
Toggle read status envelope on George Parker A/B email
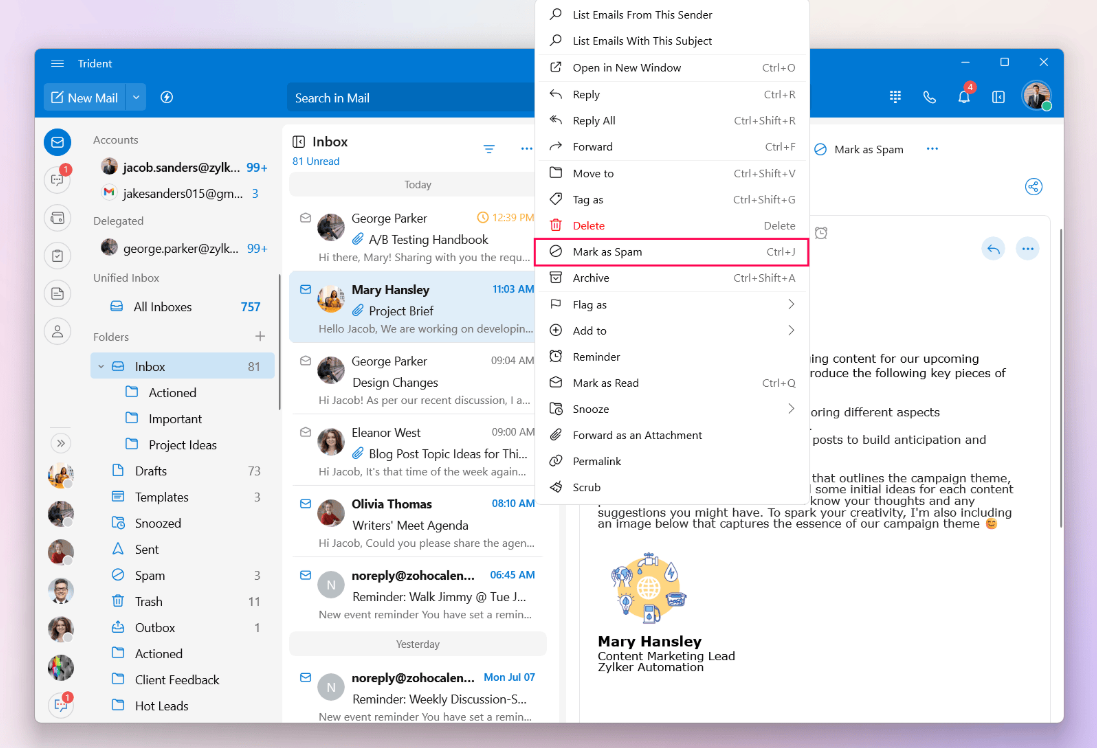pos(306,218)
